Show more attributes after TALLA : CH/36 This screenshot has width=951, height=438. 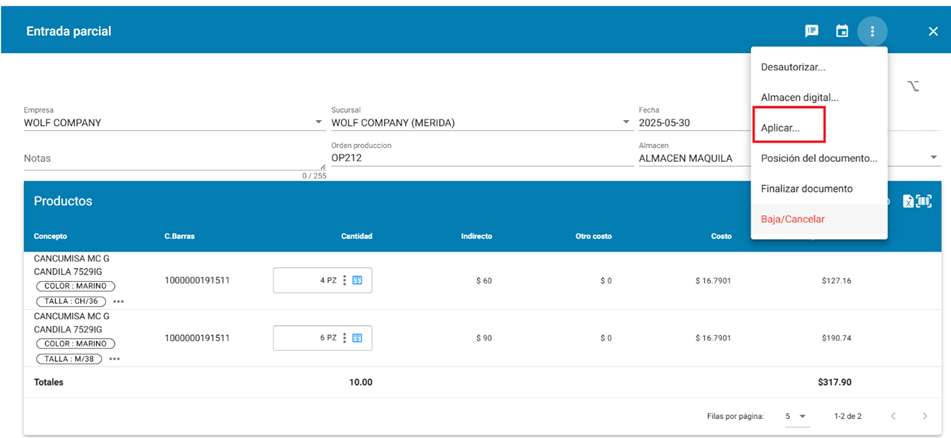[118, 302]
